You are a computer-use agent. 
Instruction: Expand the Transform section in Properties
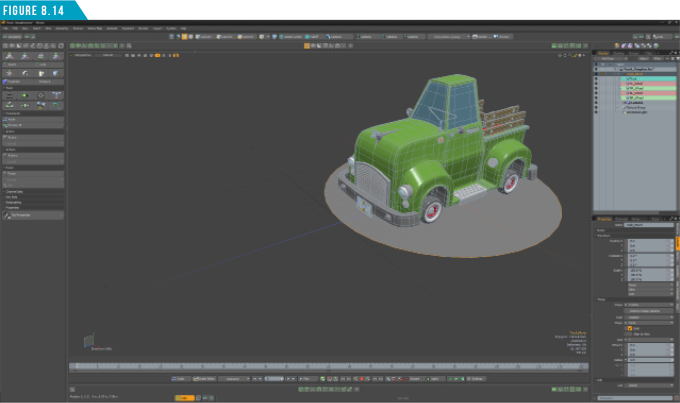tap(603, 235)
